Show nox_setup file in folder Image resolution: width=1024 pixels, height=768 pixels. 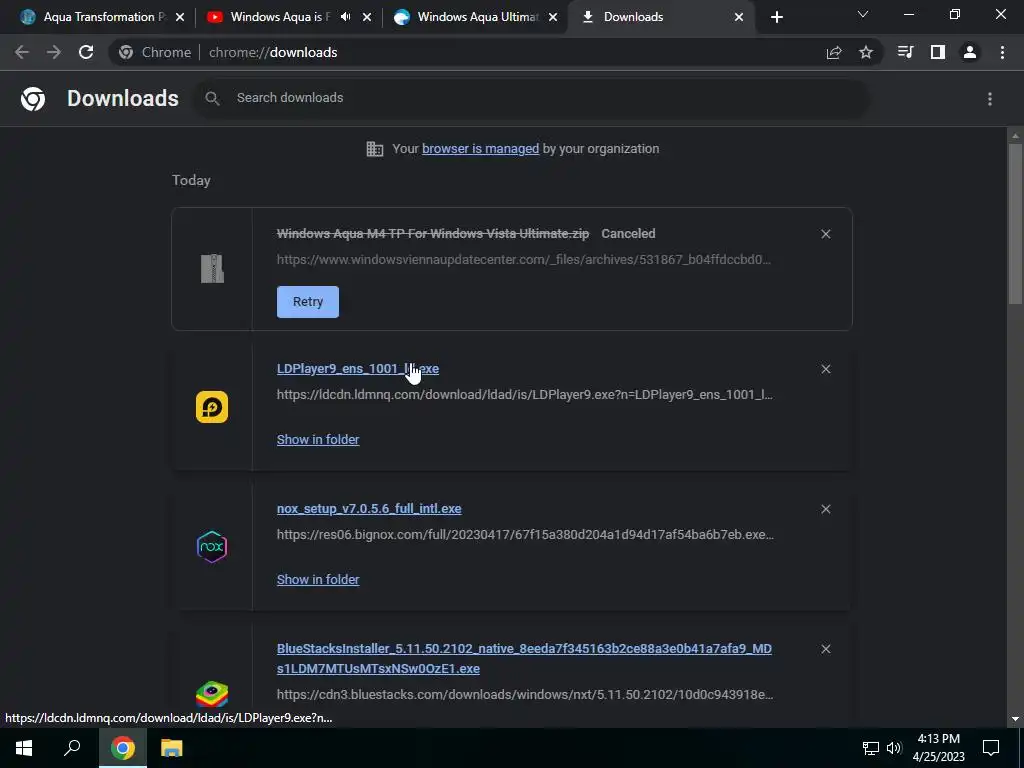pyautogui.click(x=318, y=579)
